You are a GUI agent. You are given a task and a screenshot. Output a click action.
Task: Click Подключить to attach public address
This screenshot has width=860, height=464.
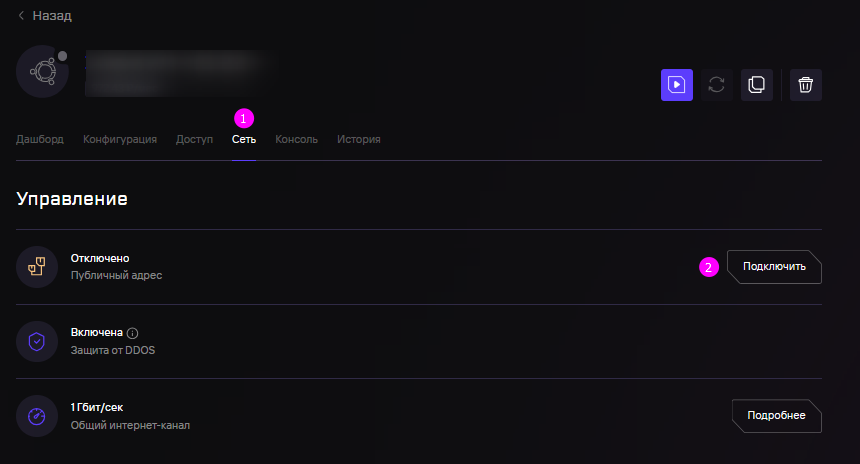(x=774, y=267)
